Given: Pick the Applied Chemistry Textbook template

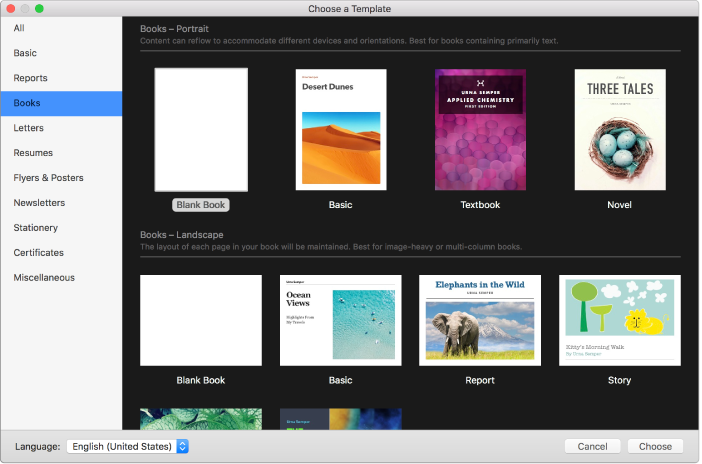Looking at the screenshot, I should pyautogui.click(x=480, y=129).
